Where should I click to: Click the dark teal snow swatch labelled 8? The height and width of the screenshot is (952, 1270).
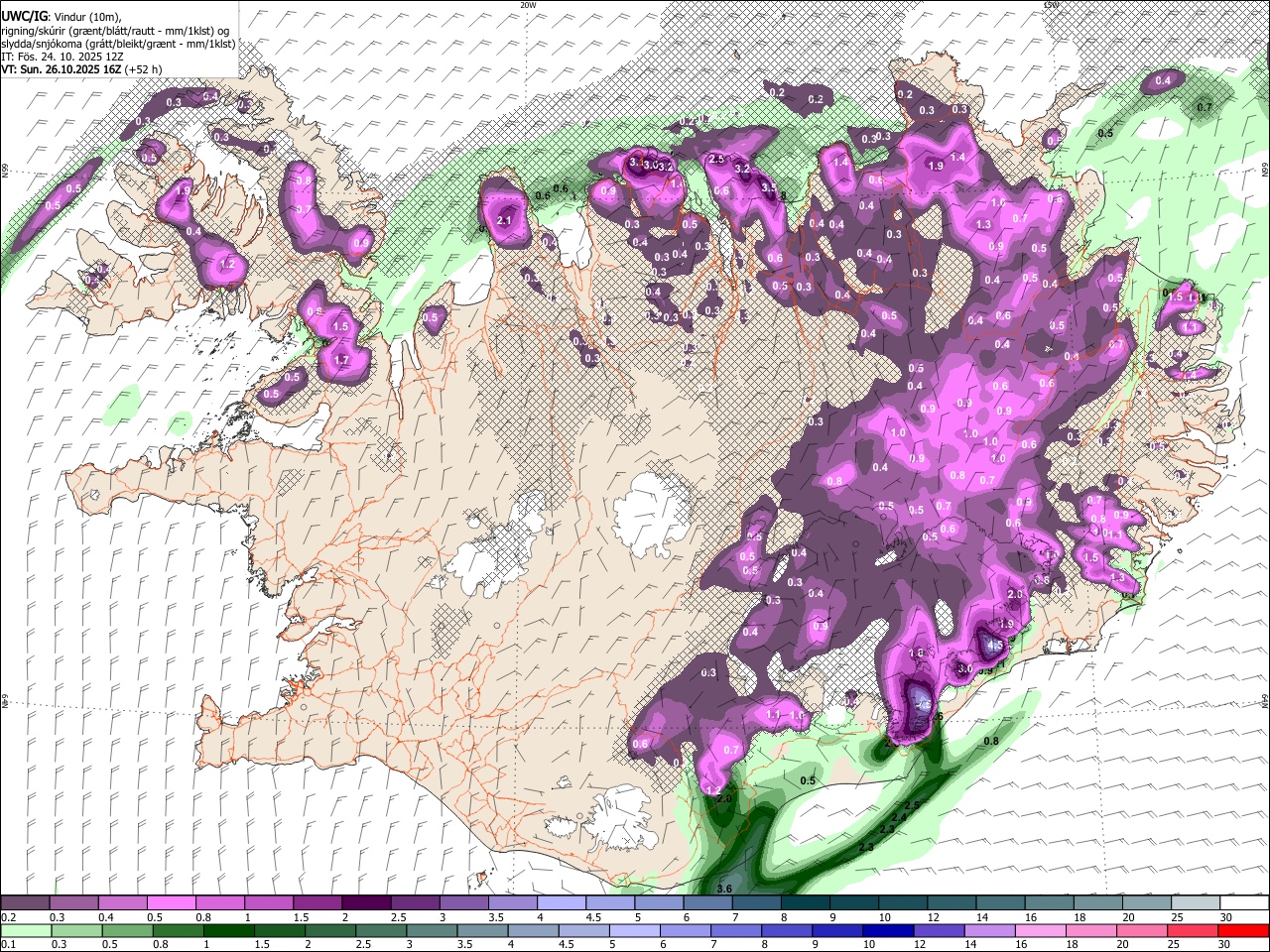click(805, 903)
